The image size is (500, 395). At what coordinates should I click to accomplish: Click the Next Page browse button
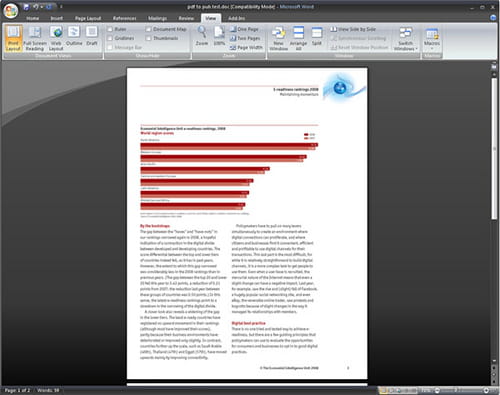(x=494, y=381)
